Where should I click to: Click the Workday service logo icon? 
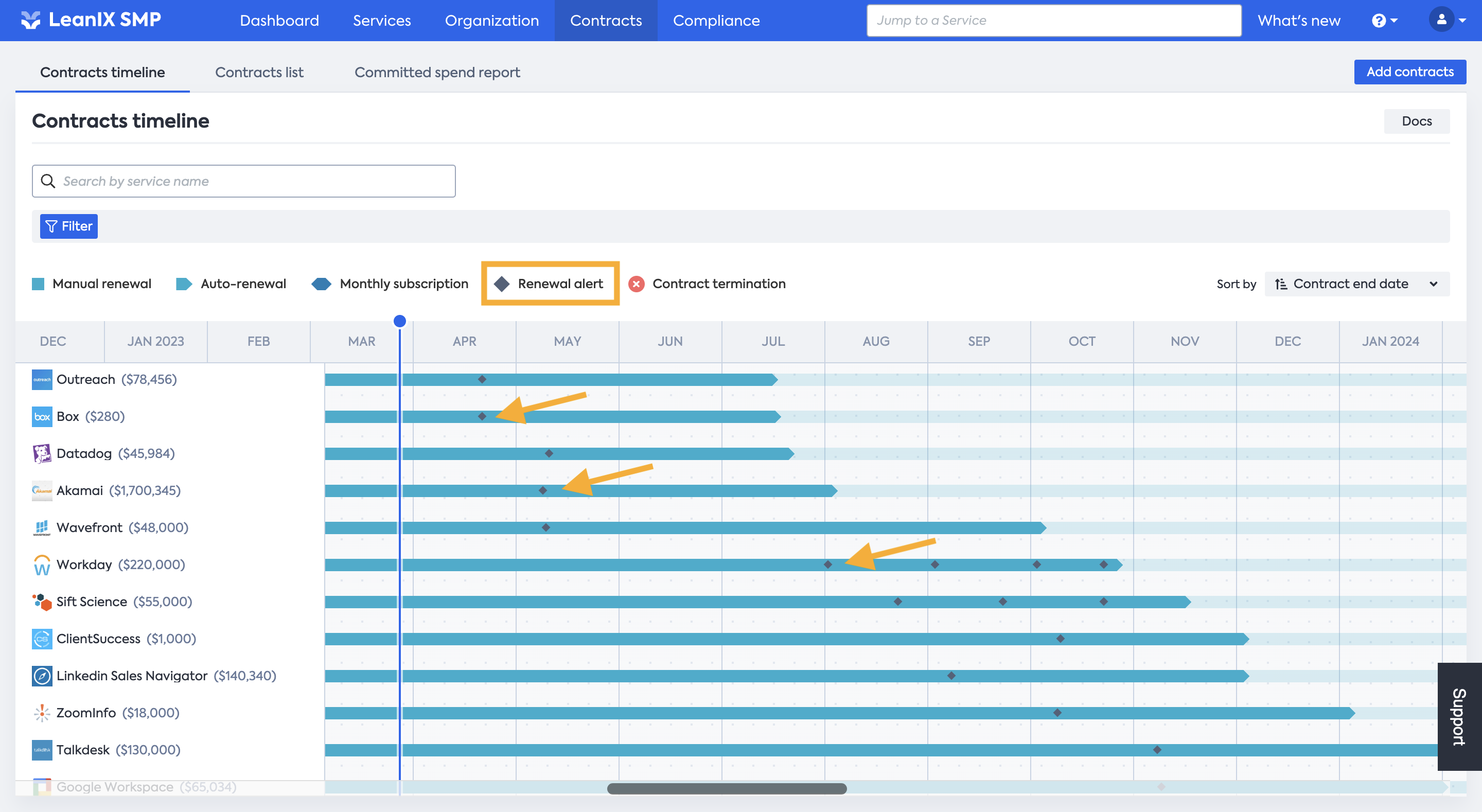click(42, 565)
